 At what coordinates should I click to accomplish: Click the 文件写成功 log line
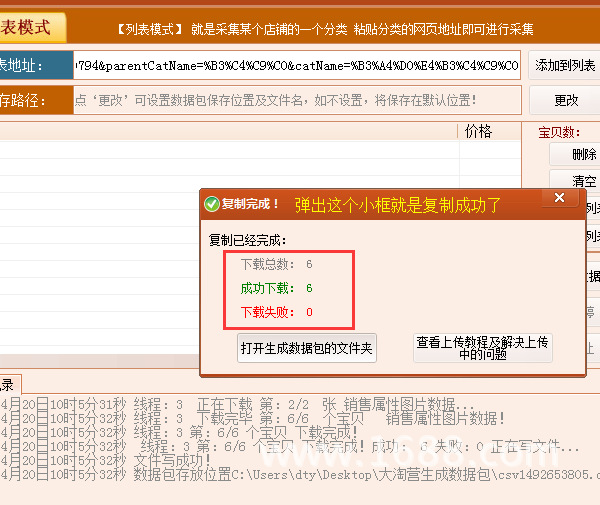click(106, 460)
